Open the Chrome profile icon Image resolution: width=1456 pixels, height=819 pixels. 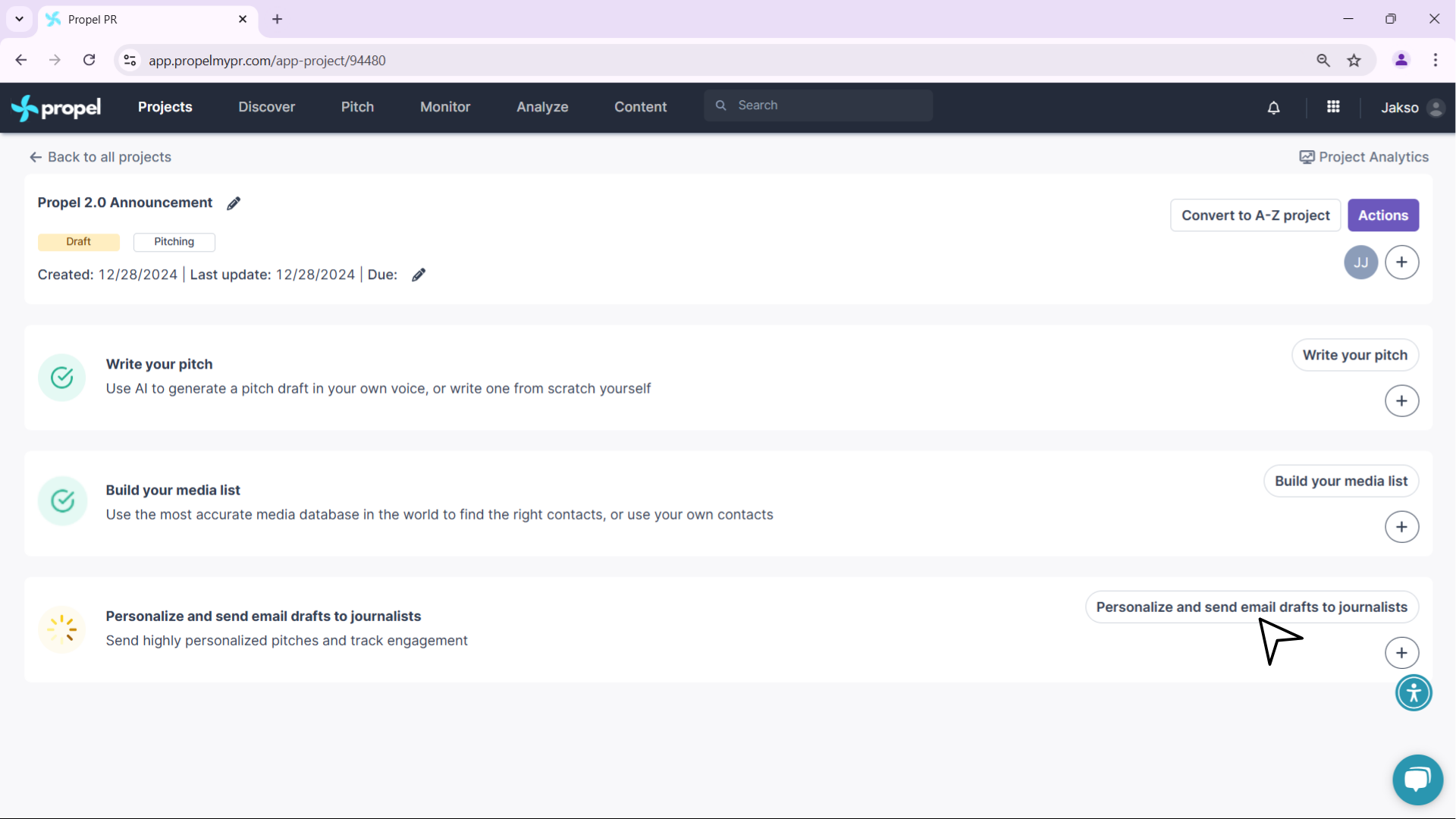click(x=1401, y=60)
